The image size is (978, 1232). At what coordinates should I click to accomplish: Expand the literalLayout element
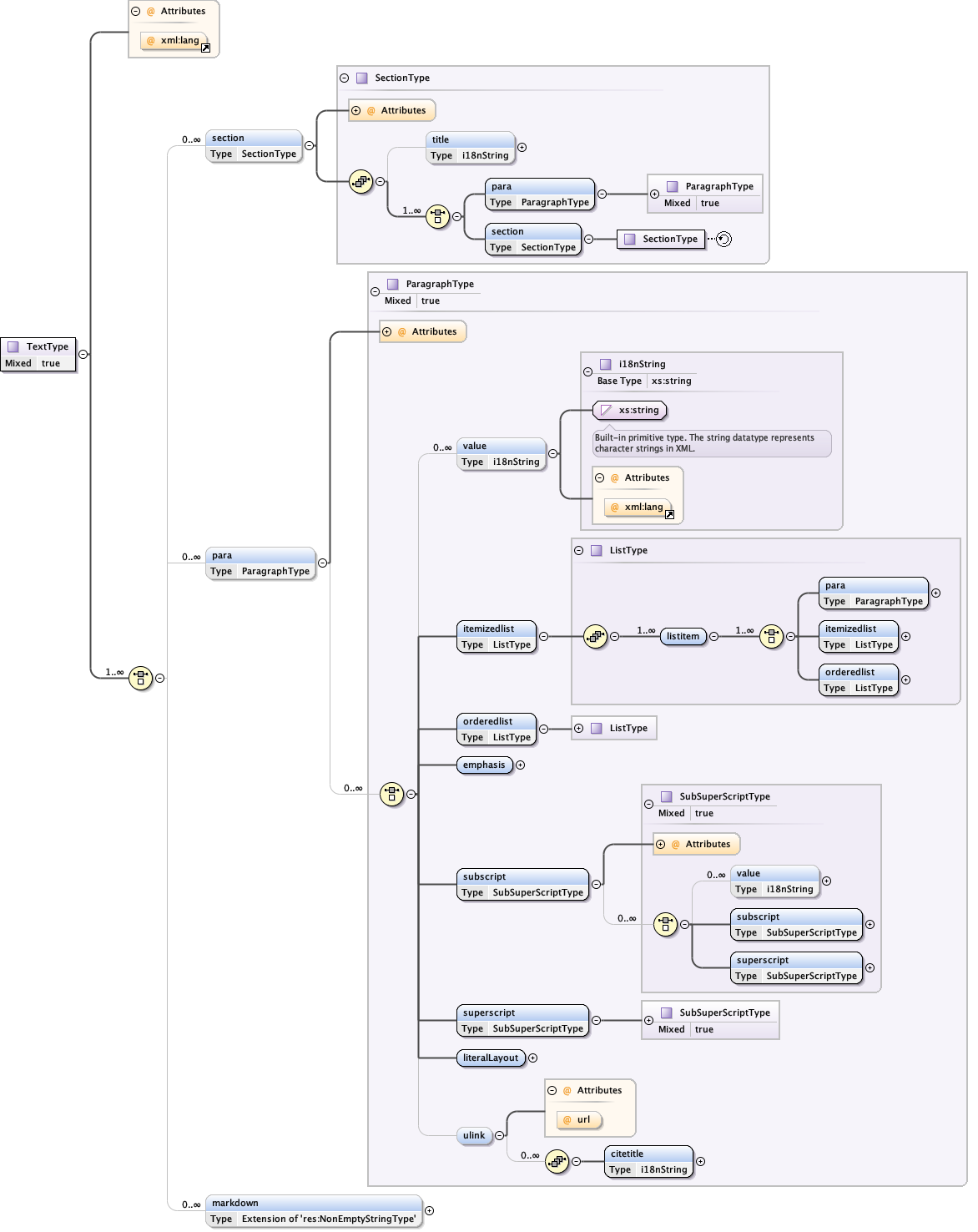532,1058
